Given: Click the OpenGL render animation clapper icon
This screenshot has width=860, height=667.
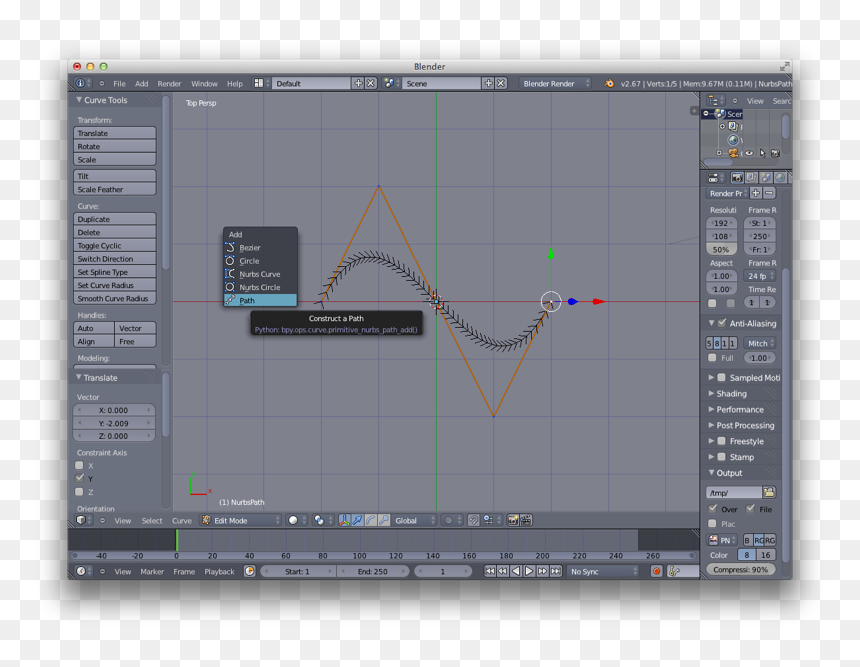Looking at the screenshot, I should click(526, 520).
